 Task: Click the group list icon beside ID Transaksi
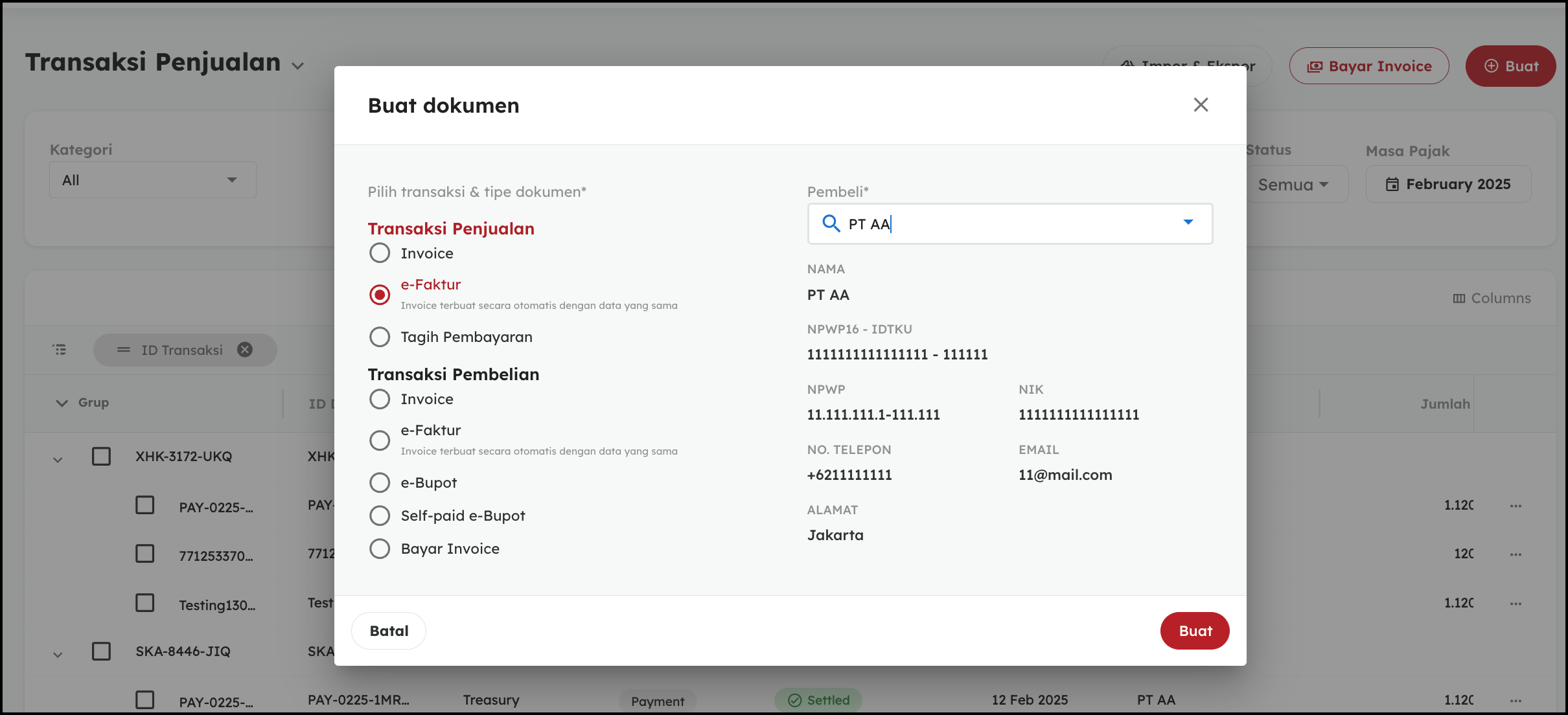(60, 350)
